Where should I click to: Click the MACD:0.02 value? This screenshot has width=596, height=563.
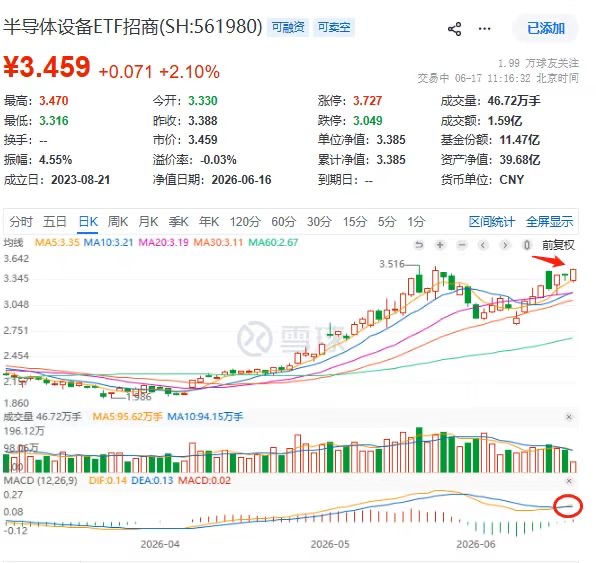pos(204,481)
